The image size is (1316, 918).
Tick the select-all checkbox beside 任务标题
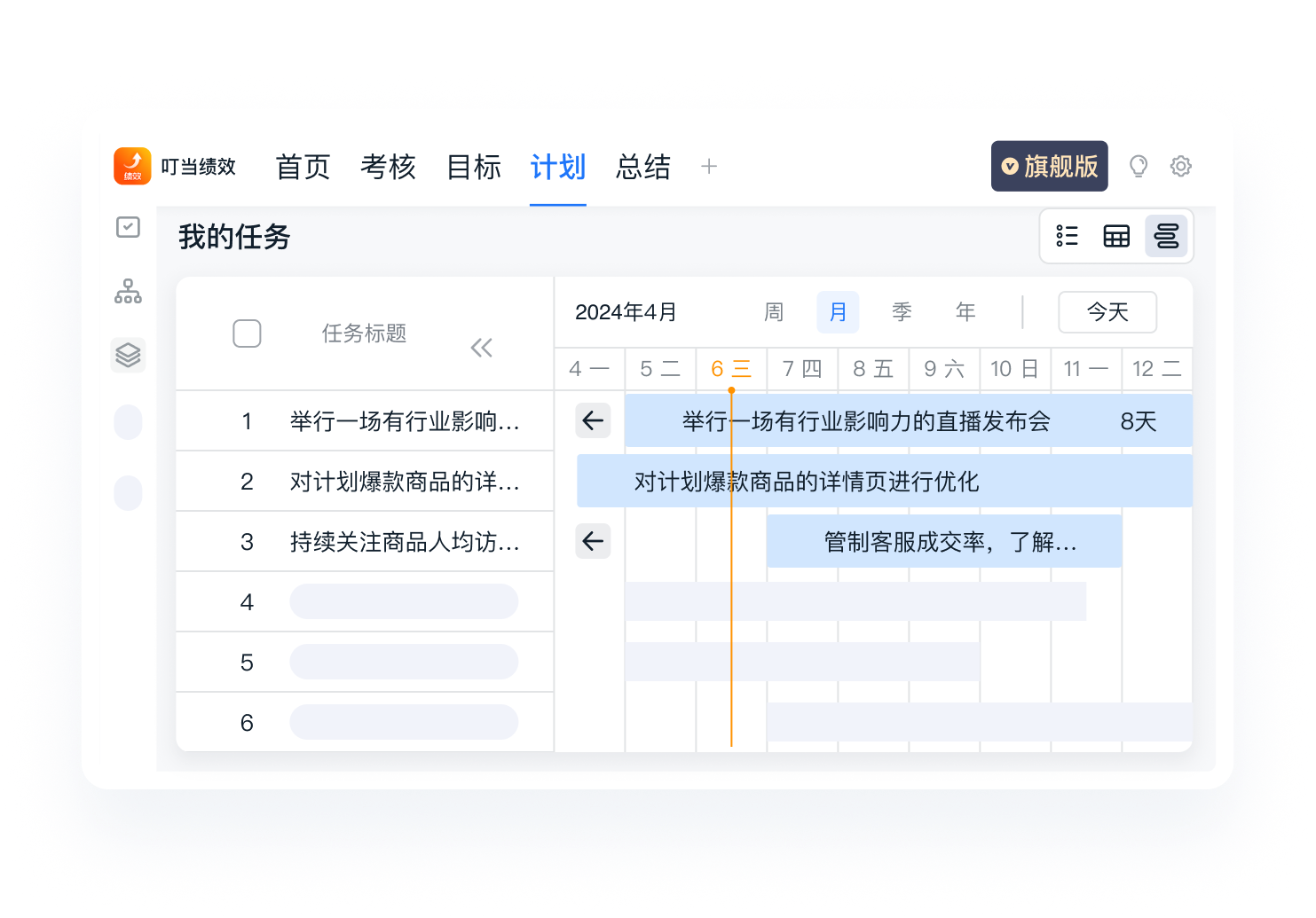point(247,333)
